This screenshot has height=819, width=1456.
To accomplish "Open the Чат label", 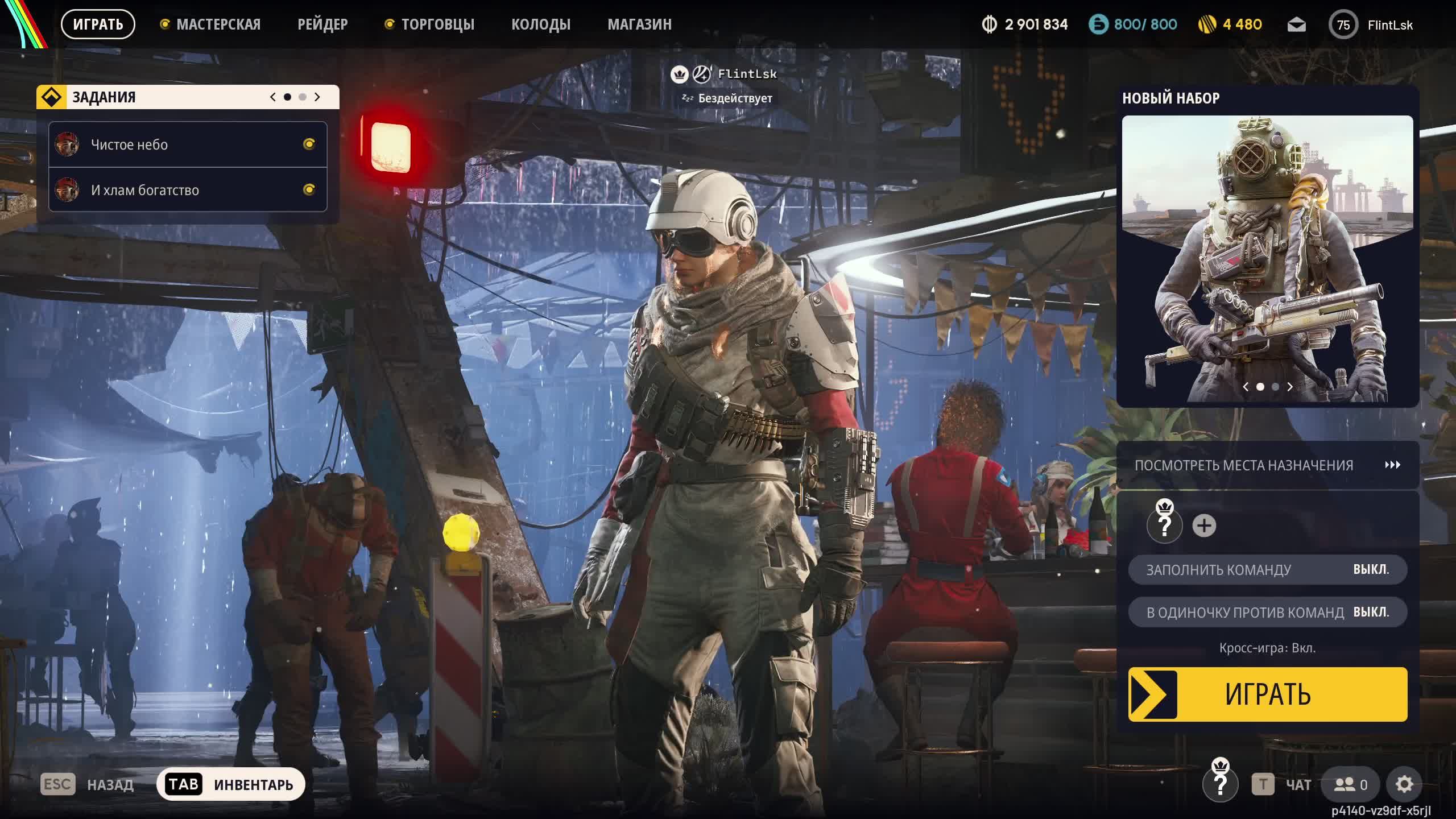I will [x=1298, y=785].
